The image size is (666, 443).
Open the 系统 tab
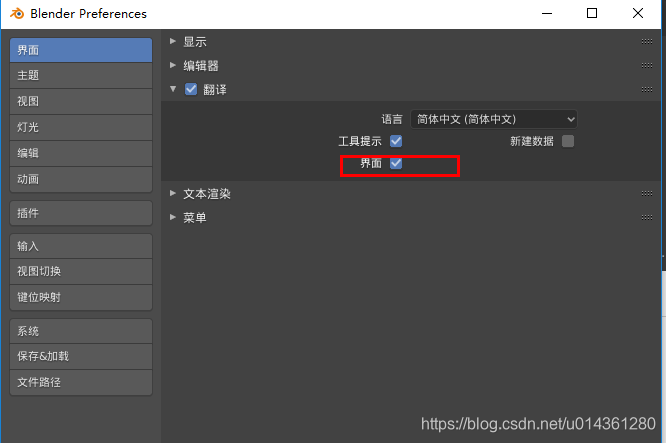pyautogui.click(x=81, y=331)
